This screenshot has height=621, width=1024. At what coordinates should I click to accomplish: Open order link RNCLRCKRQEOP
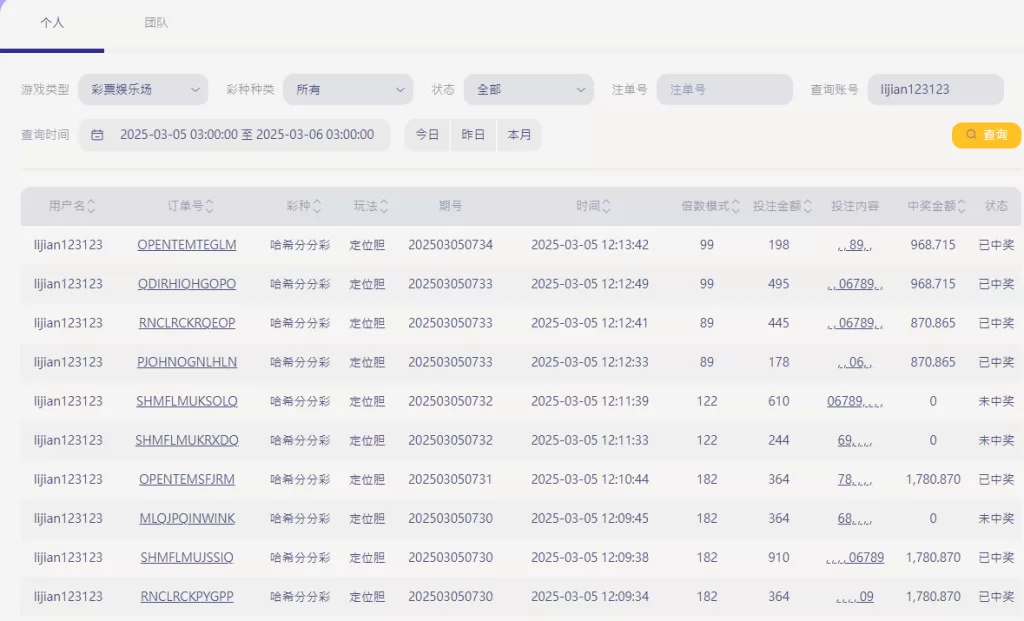tap(187, 323)
